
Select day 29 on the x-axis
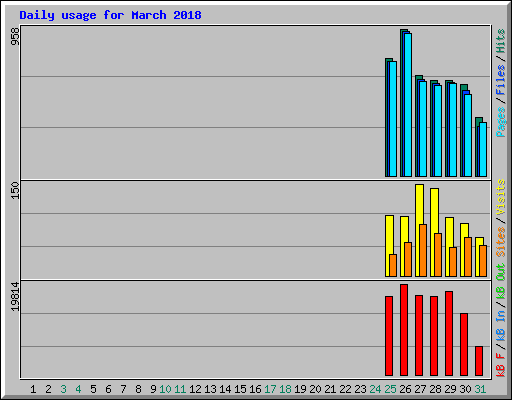pos(450,389)
